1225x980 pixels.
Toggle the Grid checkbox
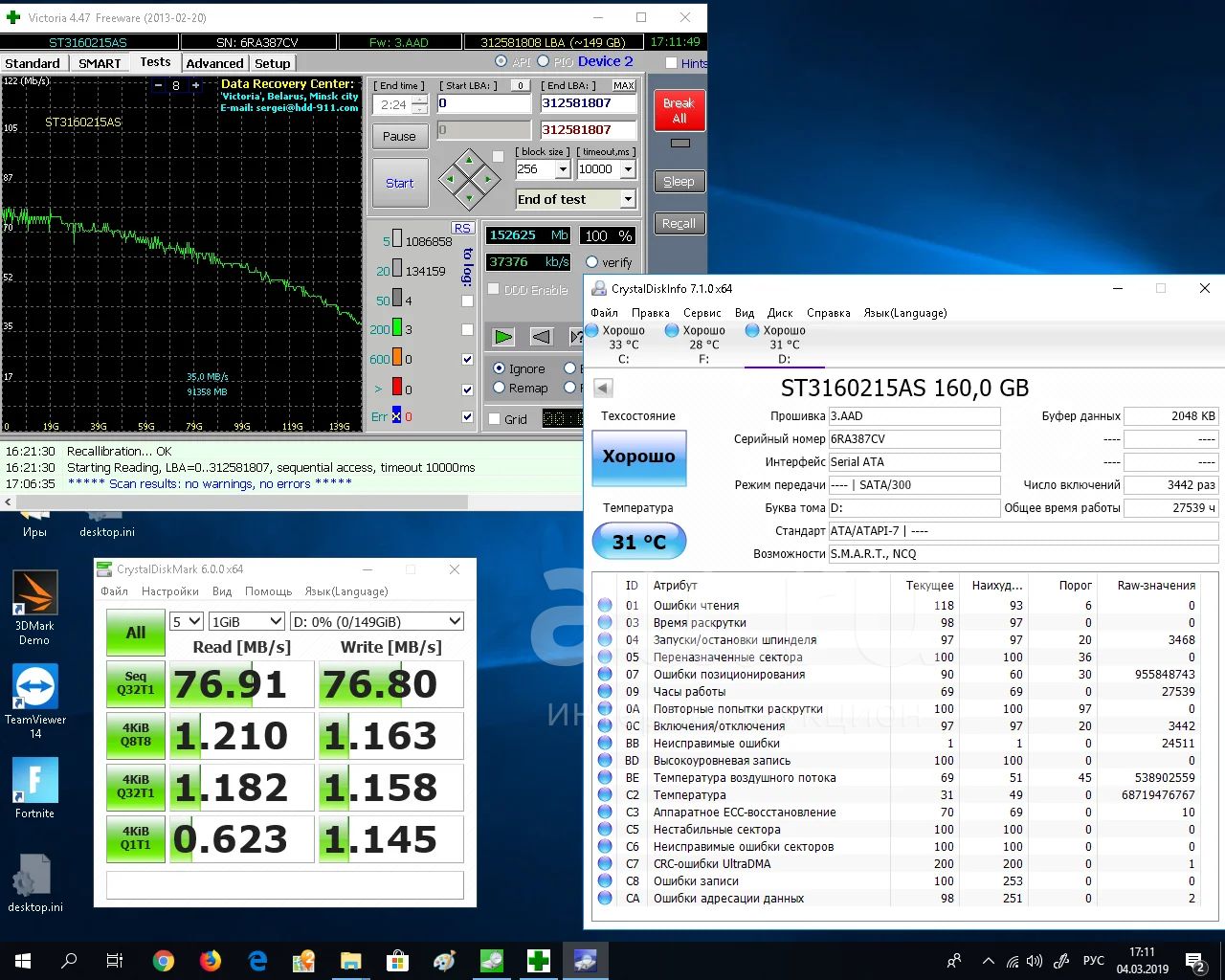pos(495,419)
